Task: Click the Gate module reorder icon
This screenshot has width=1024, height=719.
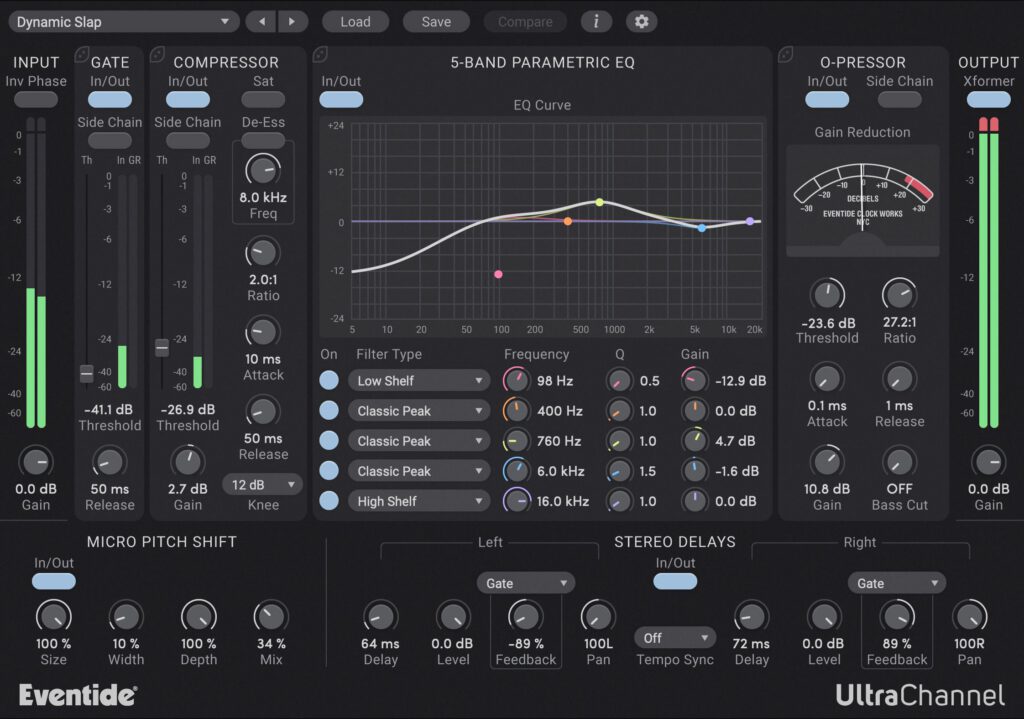Action: point(82,54)
